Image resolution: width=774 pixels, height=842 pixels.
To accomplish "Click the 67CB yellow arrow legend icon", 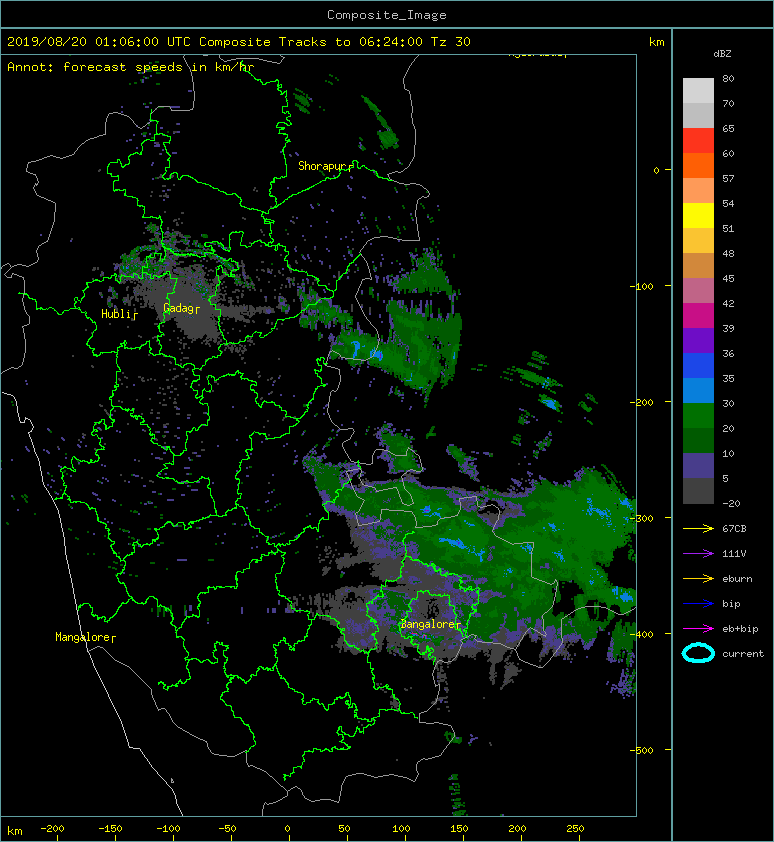I will [698, 528].
